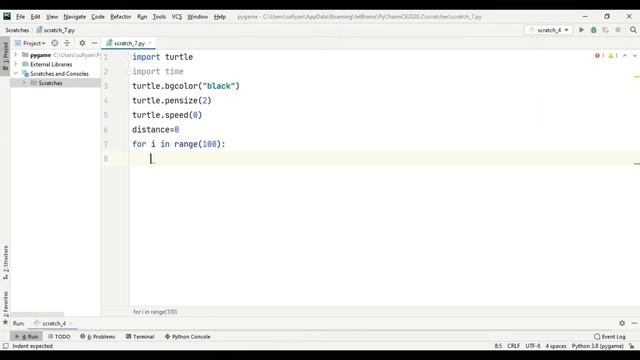The image size is (640, 360).
Task: Click the caret position 8:5 indicator
Action: pyautogui.click(x=498, y=346)
